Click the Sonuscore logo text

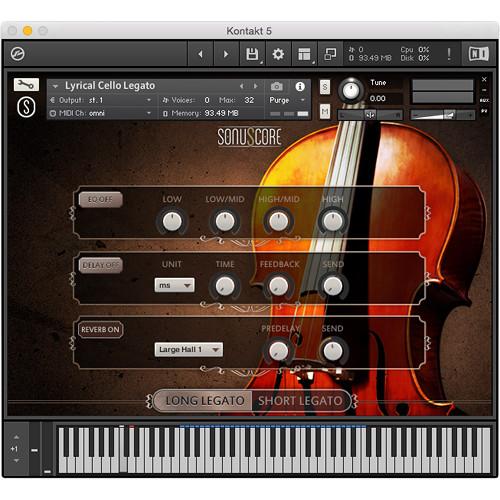point(249,137)
